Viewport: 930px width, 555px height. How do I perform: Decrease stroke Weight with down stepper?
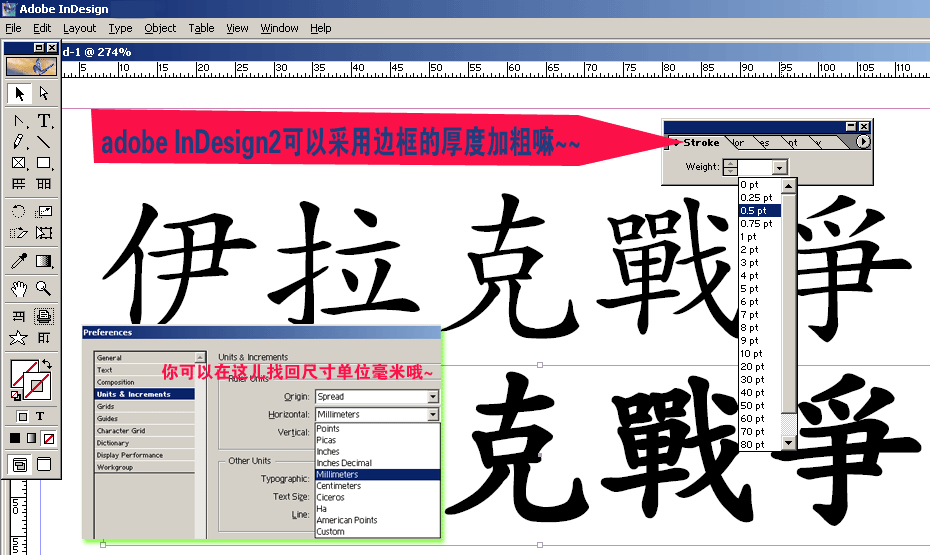point(731,171)
